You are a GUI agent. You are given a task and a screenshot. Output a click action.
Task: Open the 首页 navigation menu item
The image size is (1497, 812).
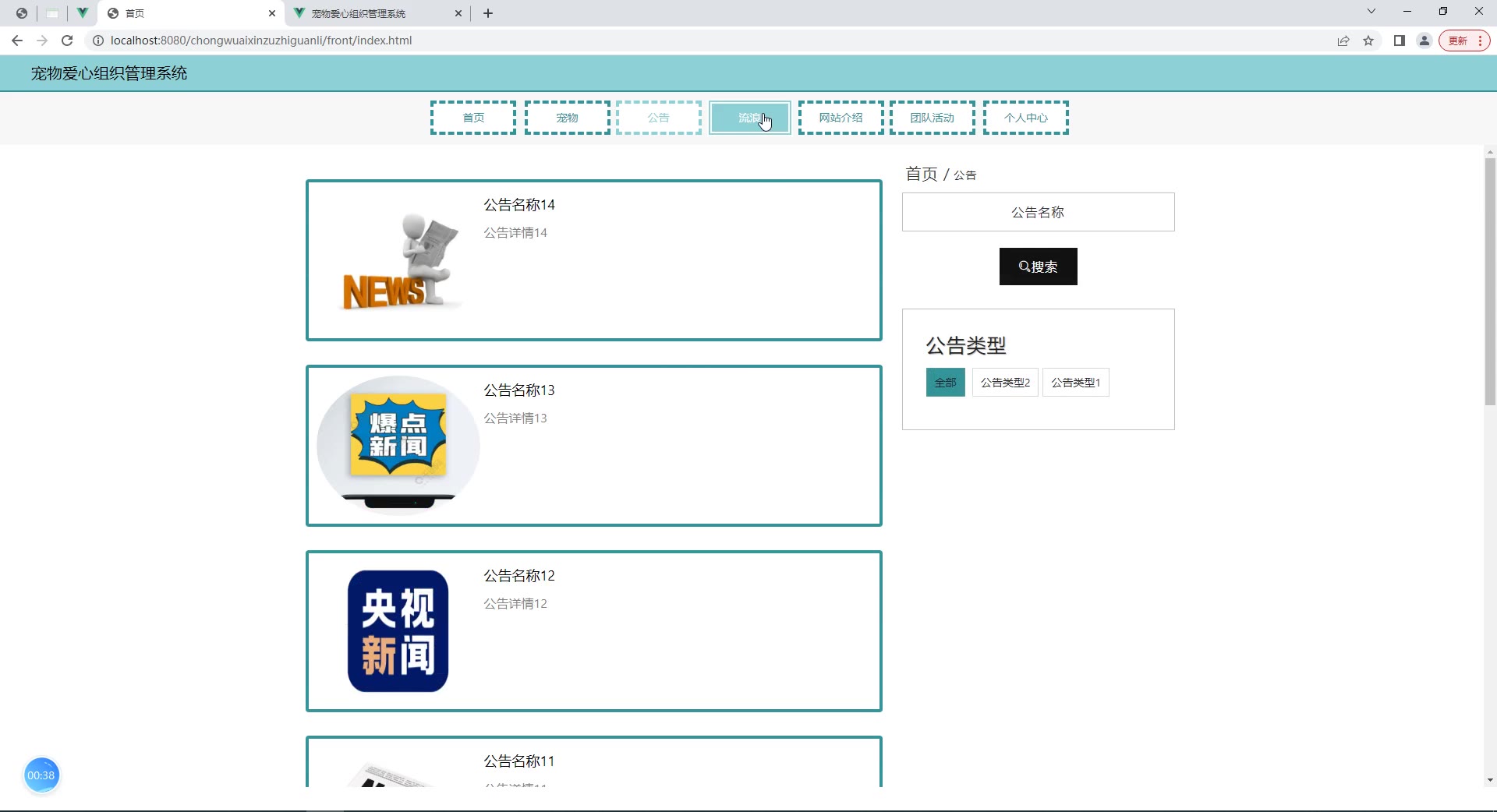[x=473, y=118]
